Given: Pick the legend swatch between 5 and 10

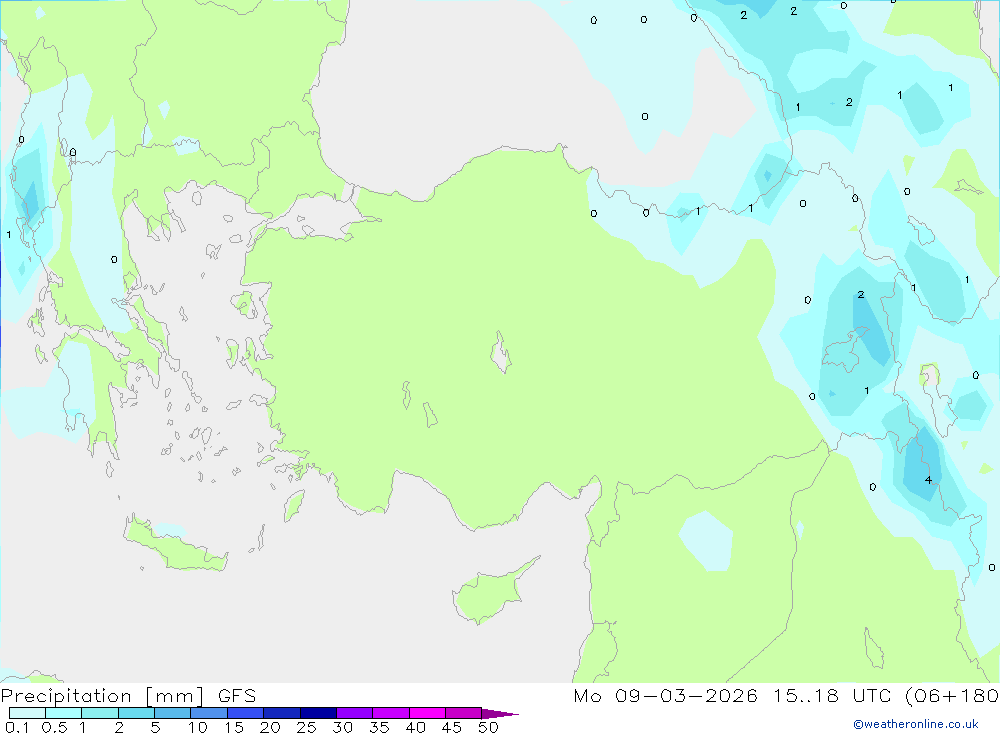Looking at the screenshot, I should tap(173, 713).
